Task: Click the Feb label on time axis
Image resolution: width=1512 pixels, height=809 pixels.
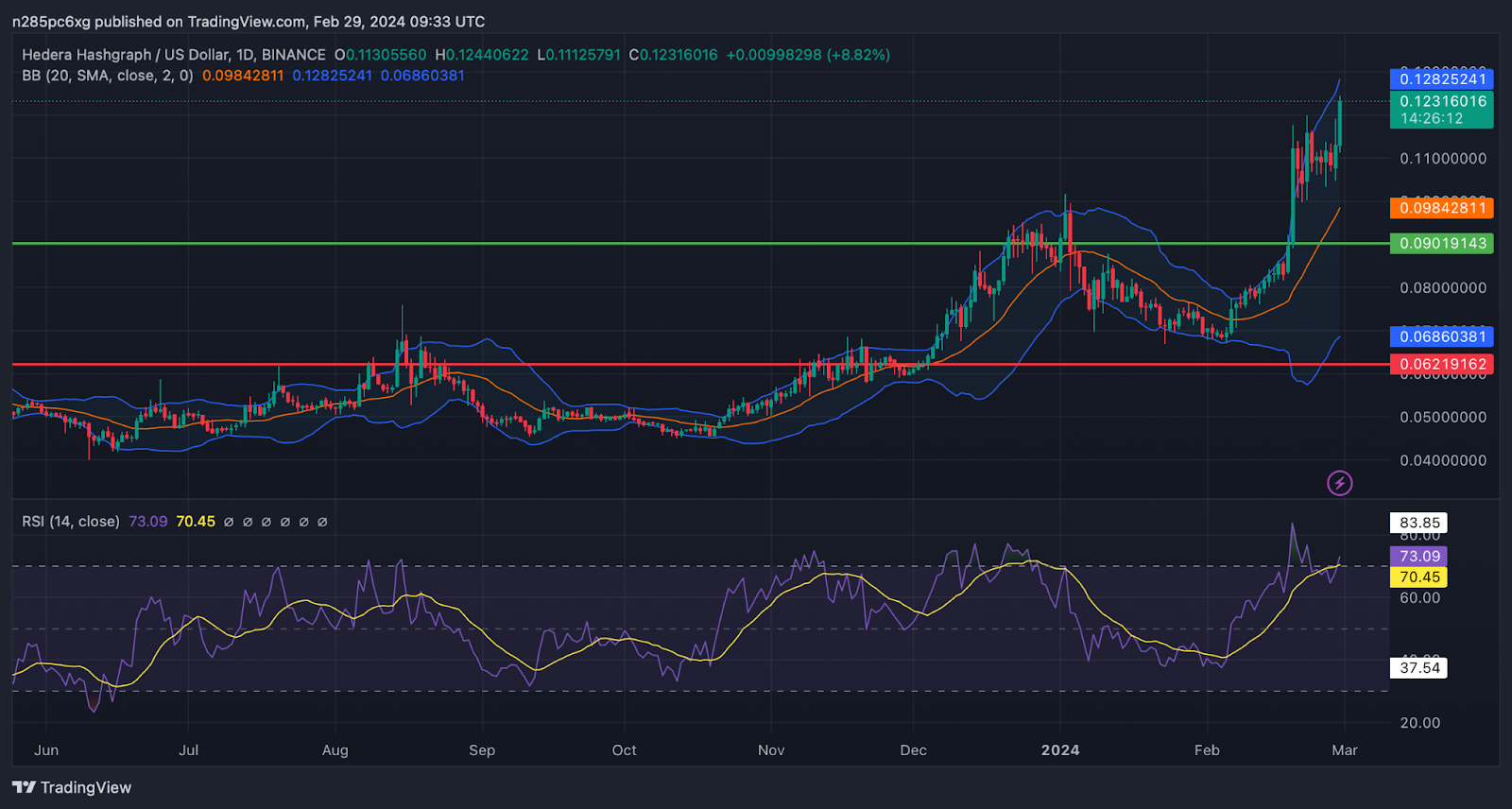Action: coord(1207,750)
